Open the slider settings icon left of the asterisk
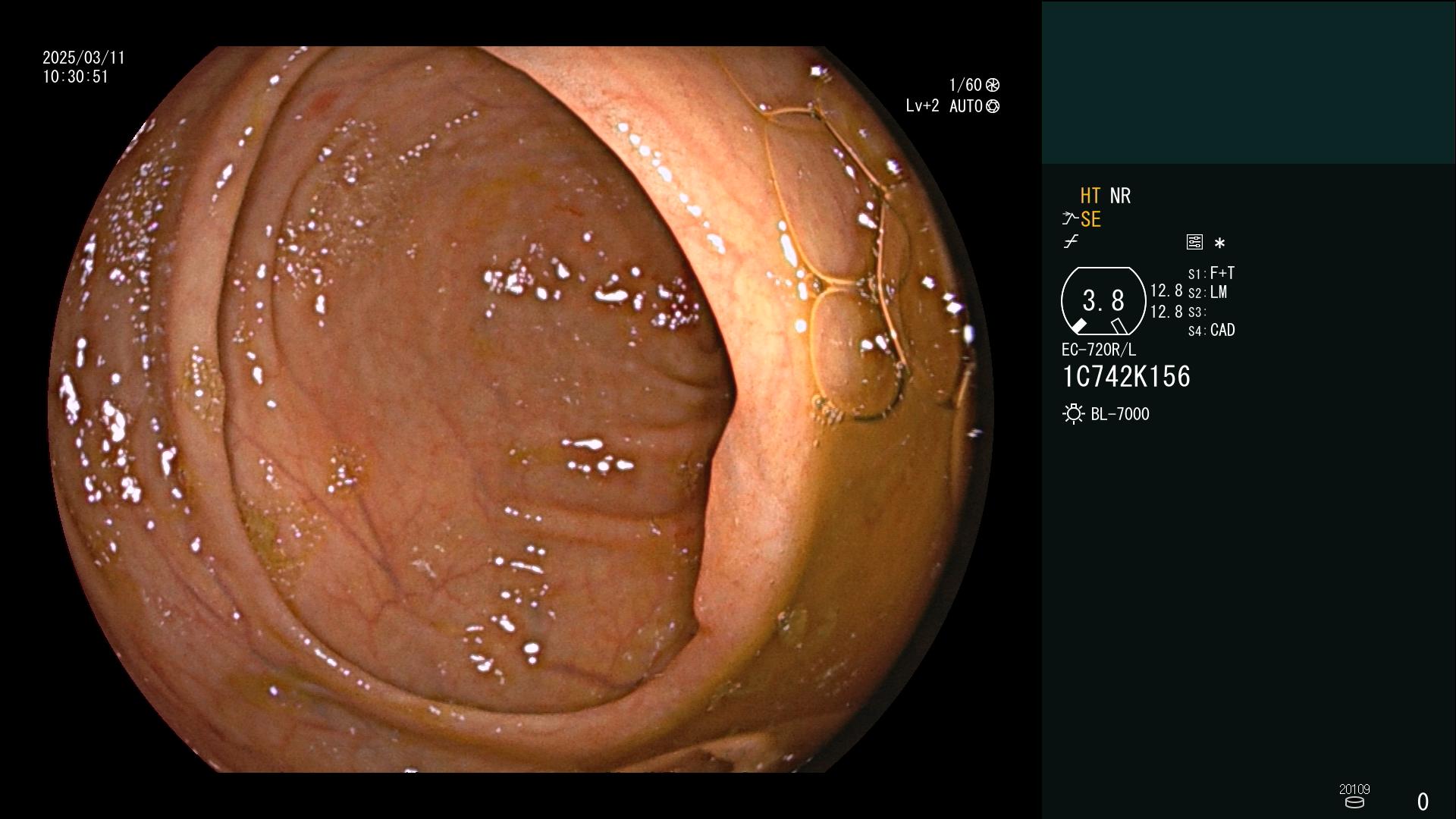Screen dimensions: 1456x819 click(1194, 242)
